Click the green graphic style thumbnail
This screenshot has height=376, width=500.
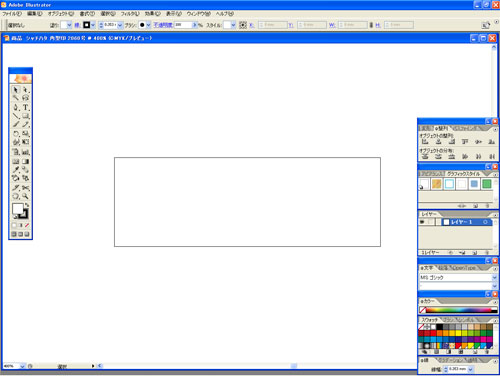point(486,184)
